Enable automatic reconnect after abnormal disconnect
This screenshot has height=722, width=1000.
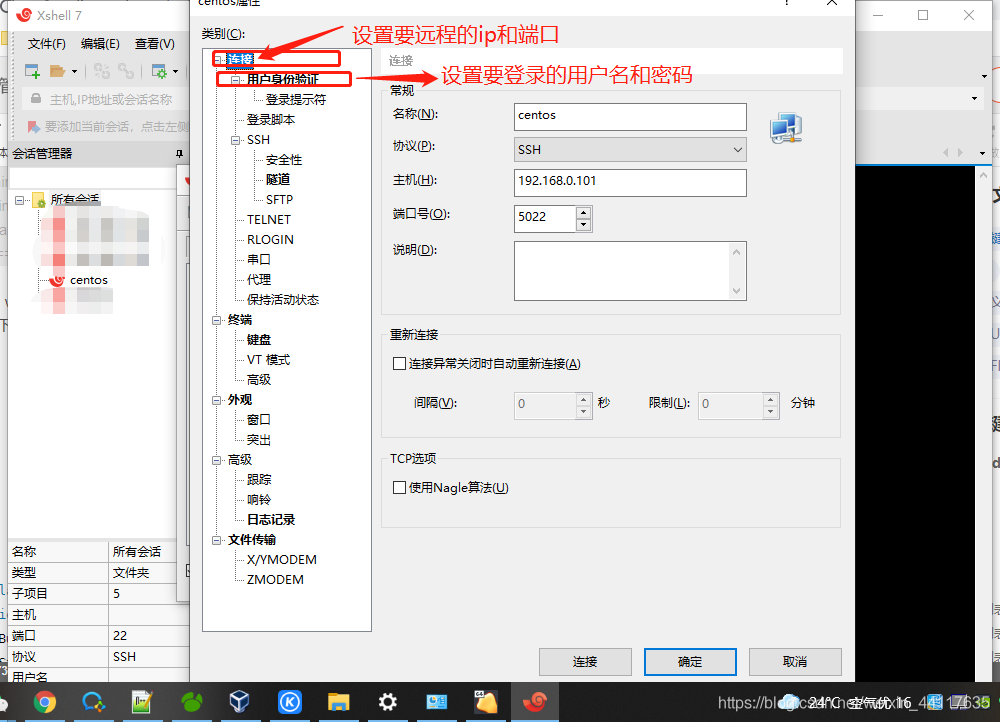point(399,363)
